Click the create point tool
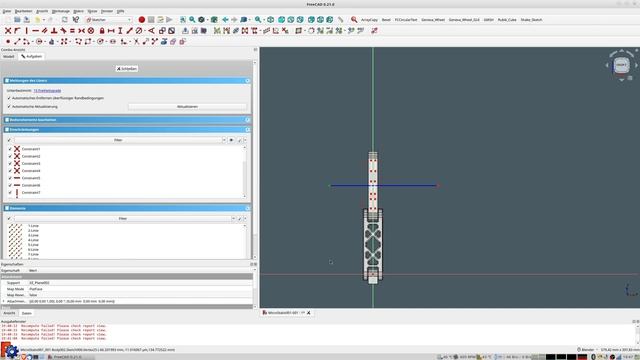Viewport: 640px width, 360px height. (8, 41)
